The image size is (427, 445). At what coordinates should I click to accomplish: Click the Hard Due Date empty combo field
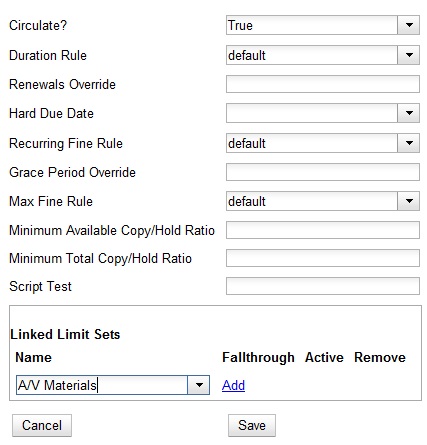312,113
